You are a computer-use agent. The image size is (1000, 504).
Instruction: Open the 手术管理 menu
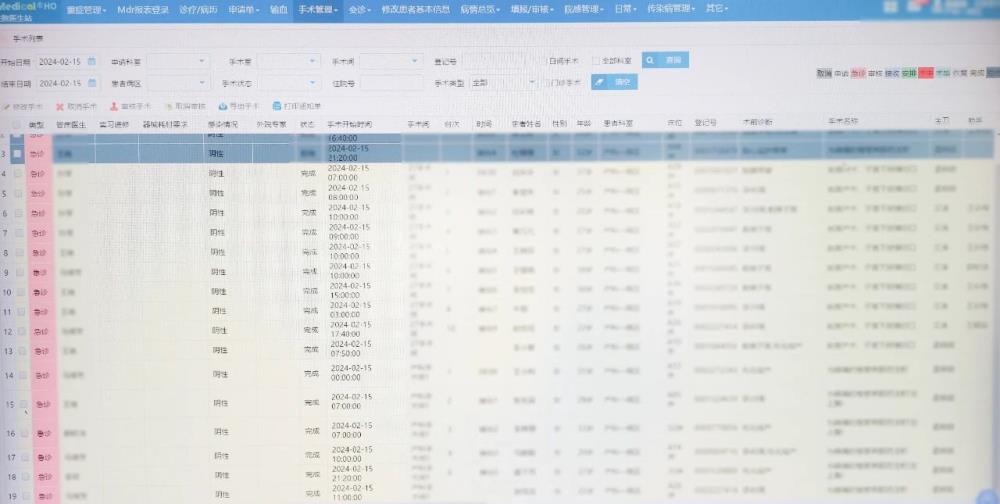click(x=319, y=8)
